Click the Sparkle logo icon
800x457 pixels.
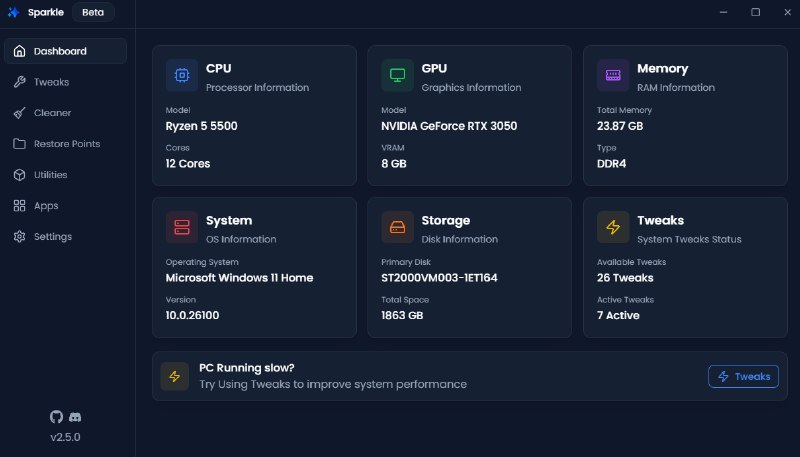click(13, 12)
